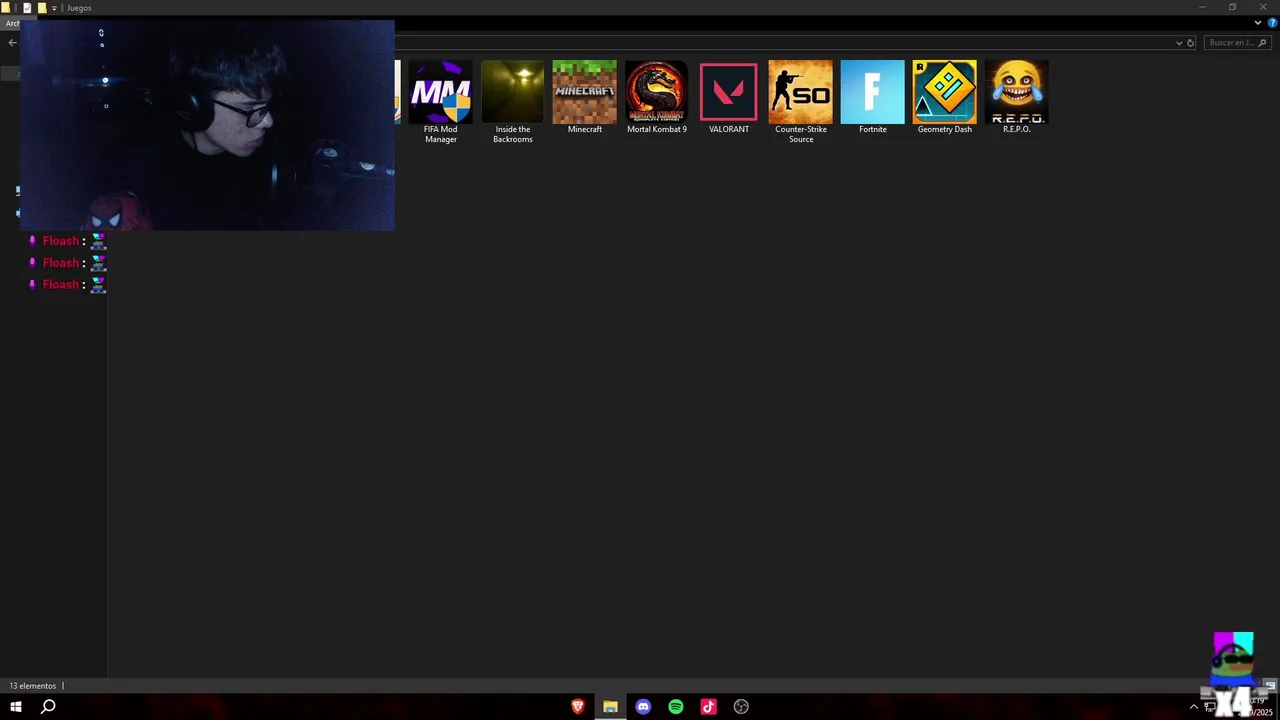Open the Inside the Backrooms game icon
This screenshot has height=720, width=1280.
(513, 92)
